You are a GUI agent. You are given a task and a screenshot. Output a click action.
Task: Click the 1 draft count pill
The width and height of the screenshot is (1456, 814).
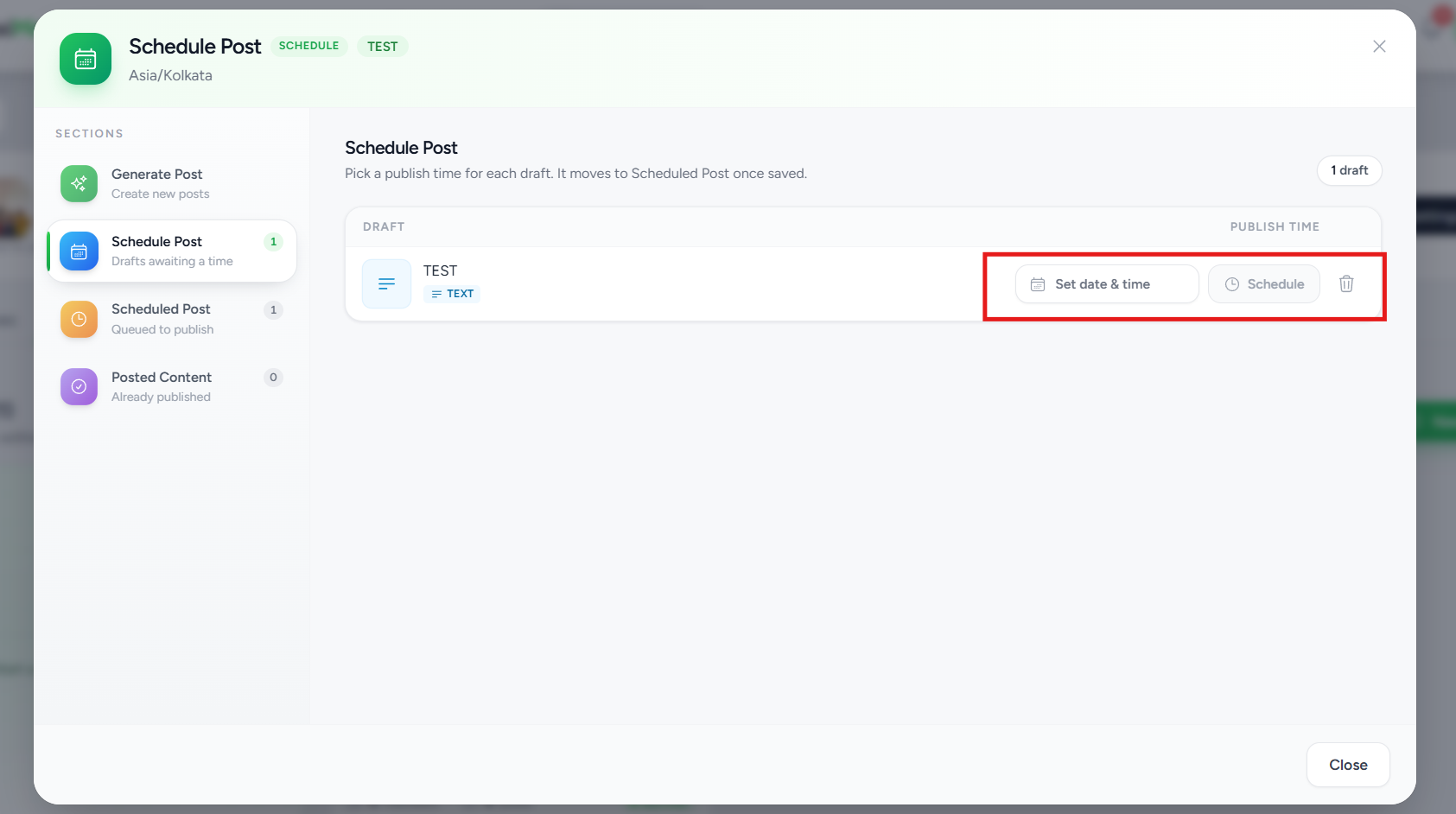1349,170
